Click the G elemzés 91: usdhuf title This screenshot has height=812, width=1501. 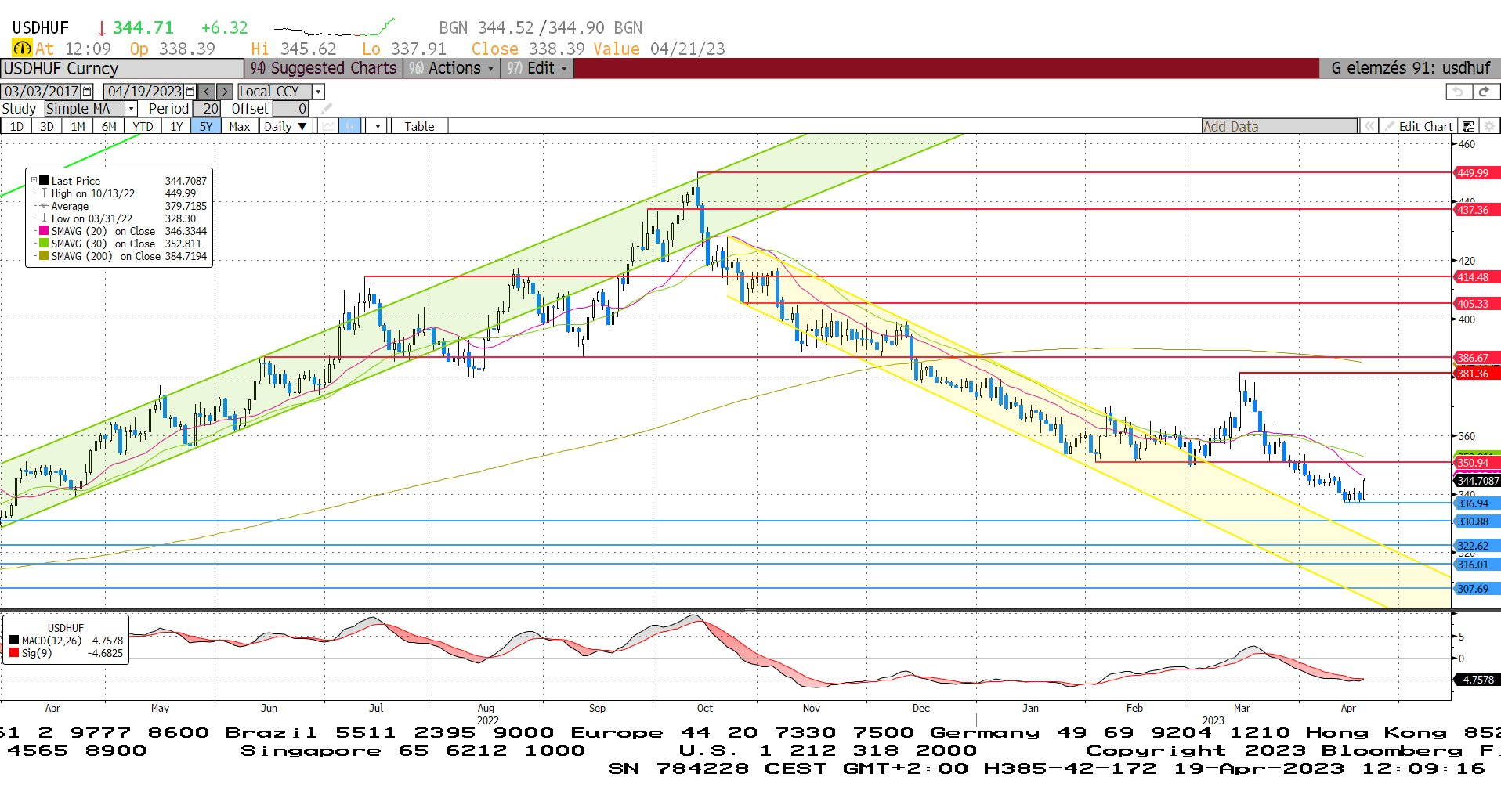point(1410,68)
